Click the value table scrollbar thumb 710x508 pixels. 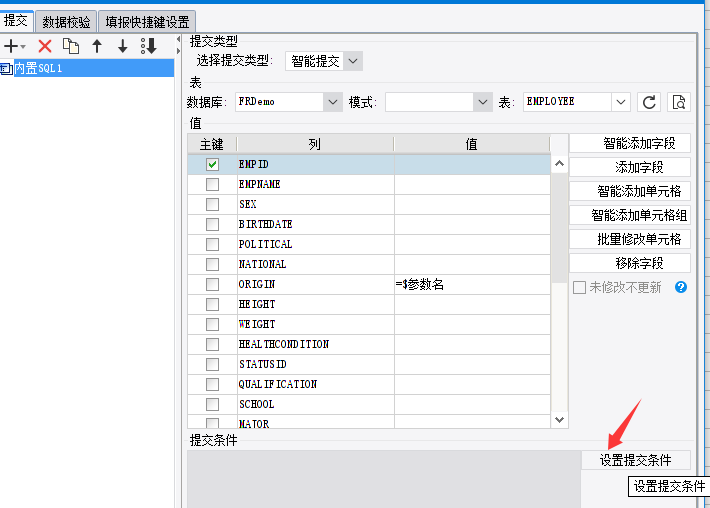point(559,227)
